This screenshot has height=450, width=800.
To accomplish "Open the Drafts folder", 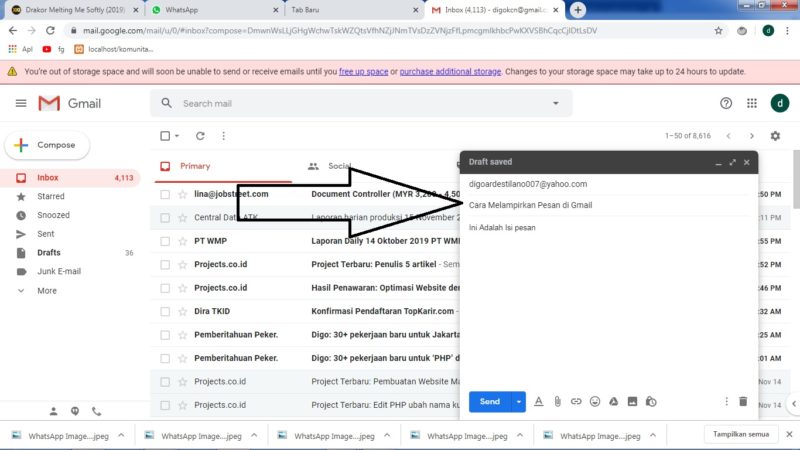I will click(48, 253).
